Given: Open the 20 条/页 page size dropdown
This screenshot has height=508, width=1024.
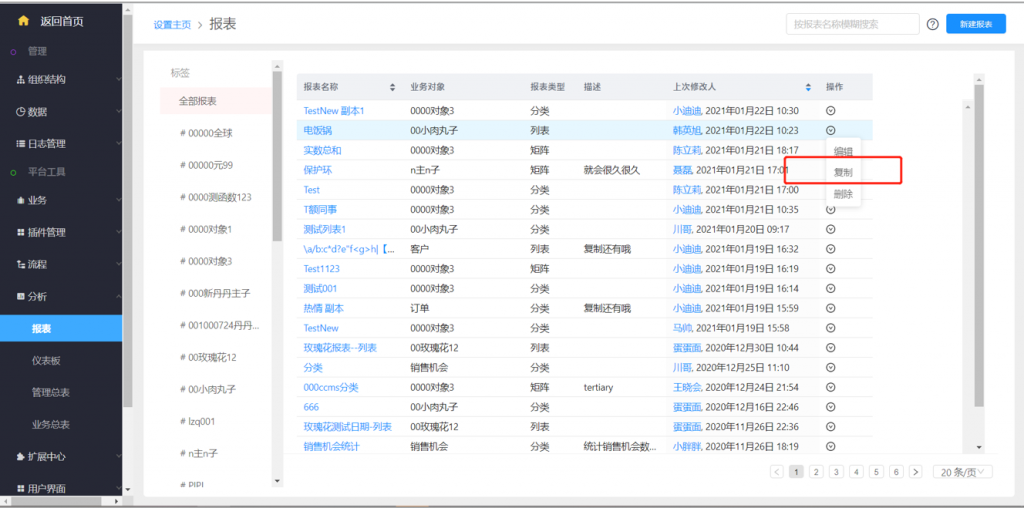Looking at the screenshot, I should (x=962, y=472).
